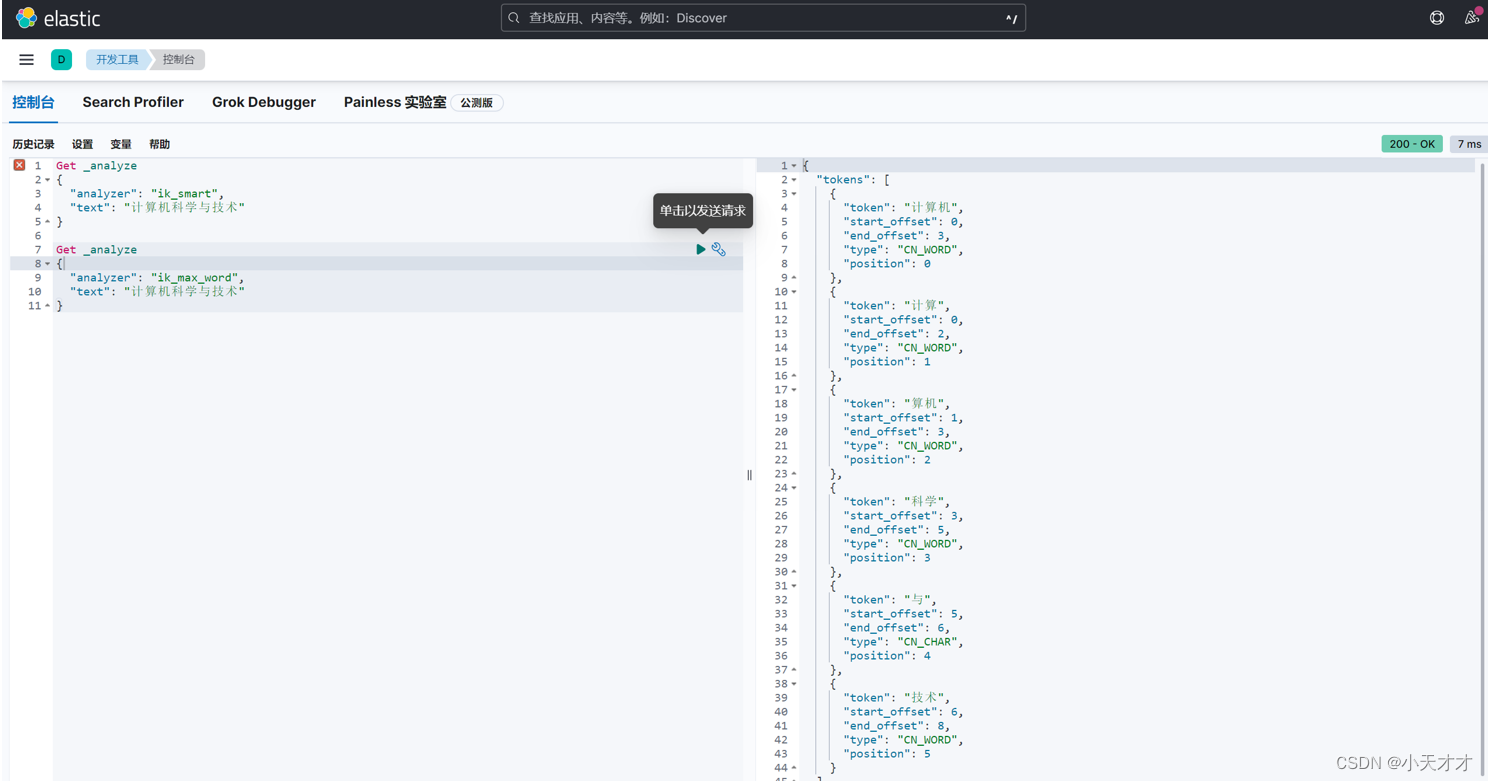
Task: Collapse the 计算机 token object at line 3
Action: point(794,194)
